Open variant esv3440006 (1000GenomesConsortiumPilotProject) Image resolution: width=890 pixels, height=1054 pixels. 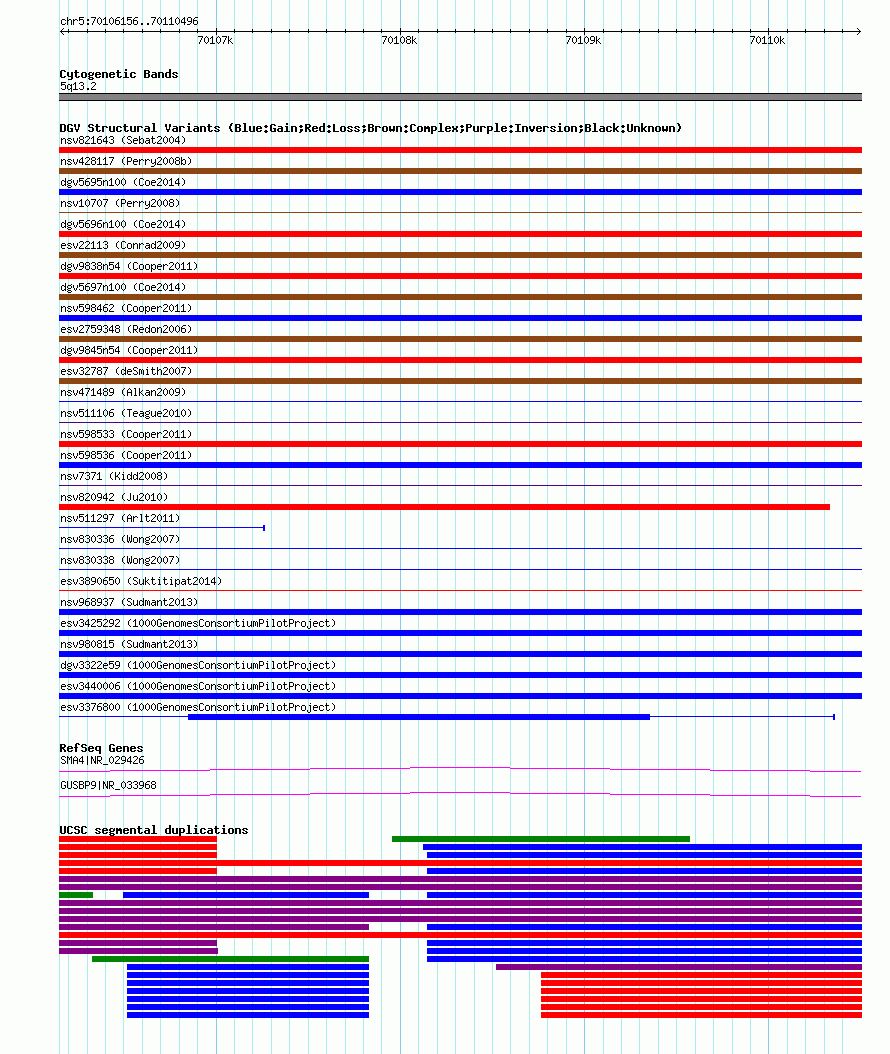click(198, 686)
